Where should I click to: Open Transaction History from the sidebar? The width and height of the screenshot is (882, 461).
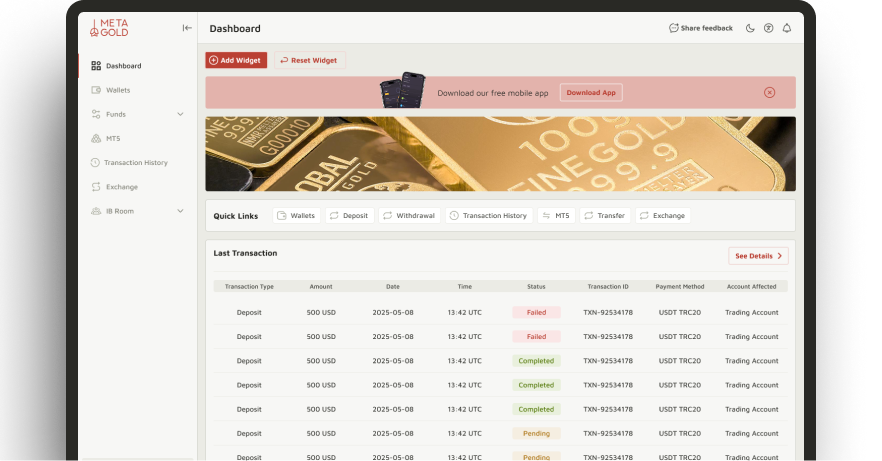pyautogui.click(x=136, y=162)
